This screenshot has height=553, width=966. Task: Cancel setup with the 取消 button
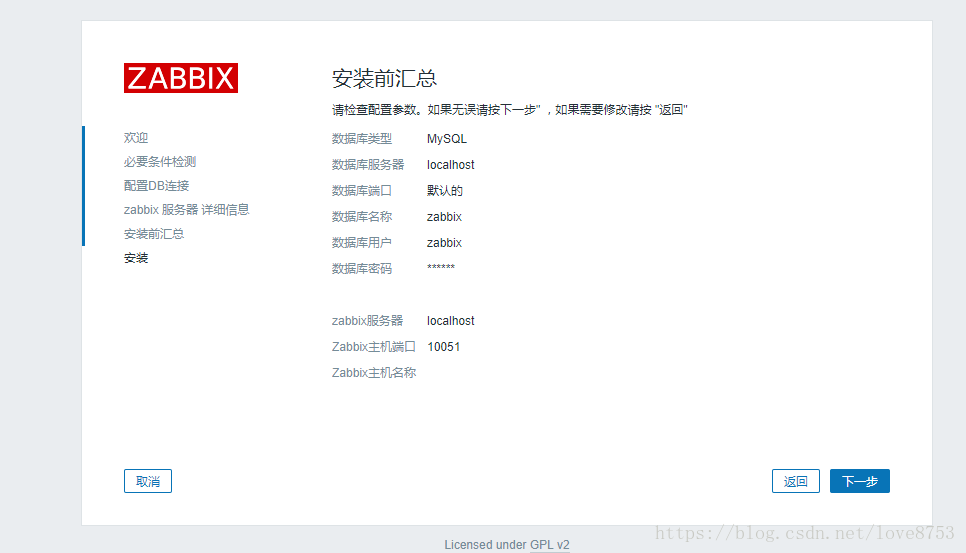[x=148, y=481]
